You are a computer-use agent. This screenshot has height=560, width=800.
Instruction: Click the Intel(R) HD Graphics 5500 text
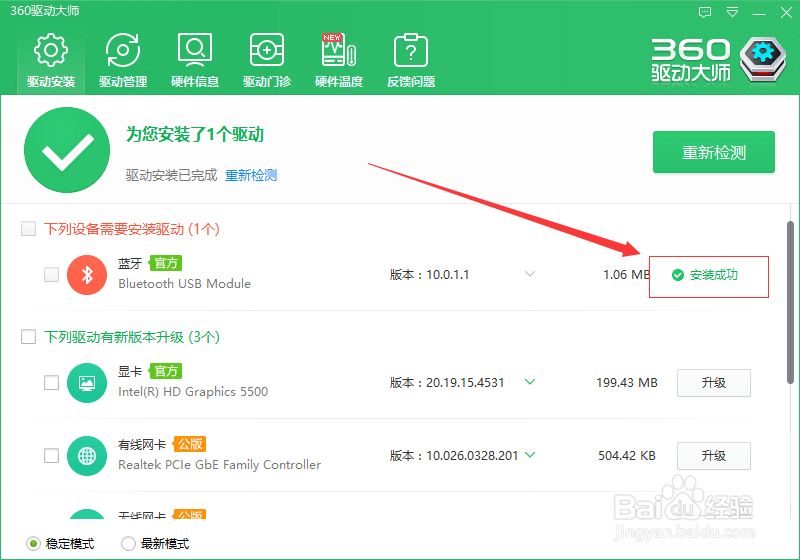tap(193, 392)
